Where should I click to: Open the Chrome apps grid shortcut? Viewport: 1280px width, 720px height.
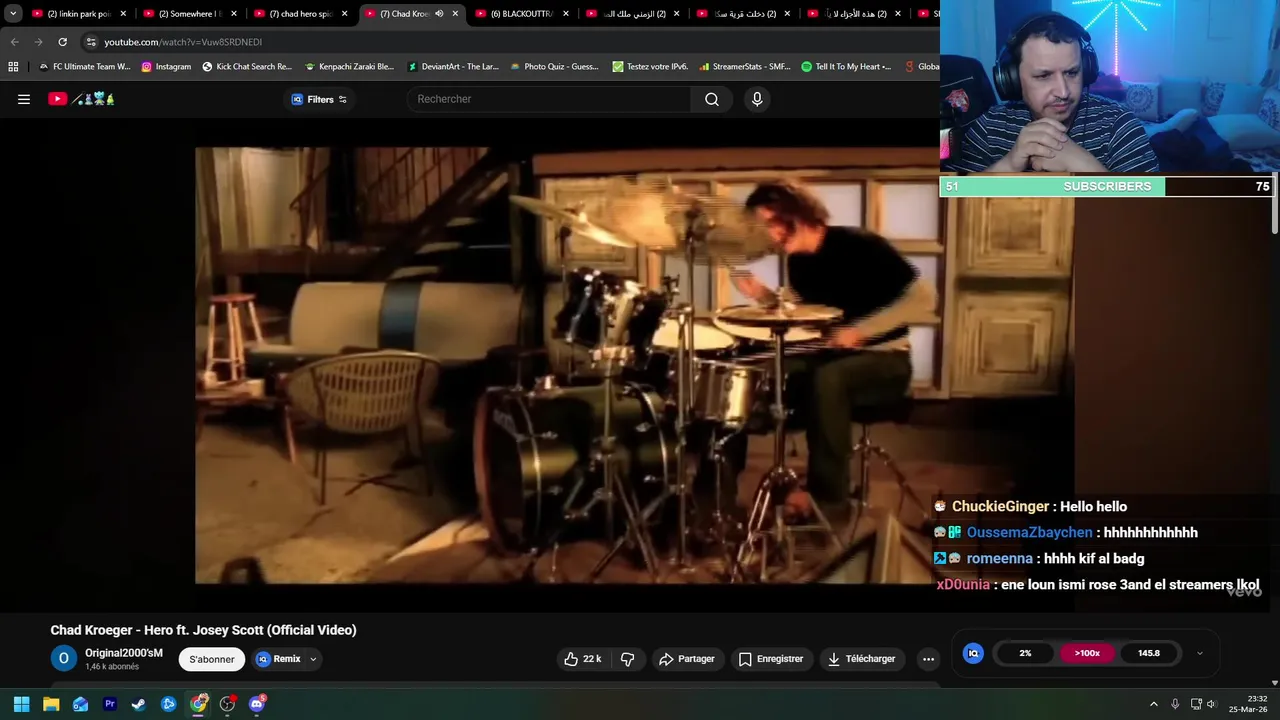(13, 67)
